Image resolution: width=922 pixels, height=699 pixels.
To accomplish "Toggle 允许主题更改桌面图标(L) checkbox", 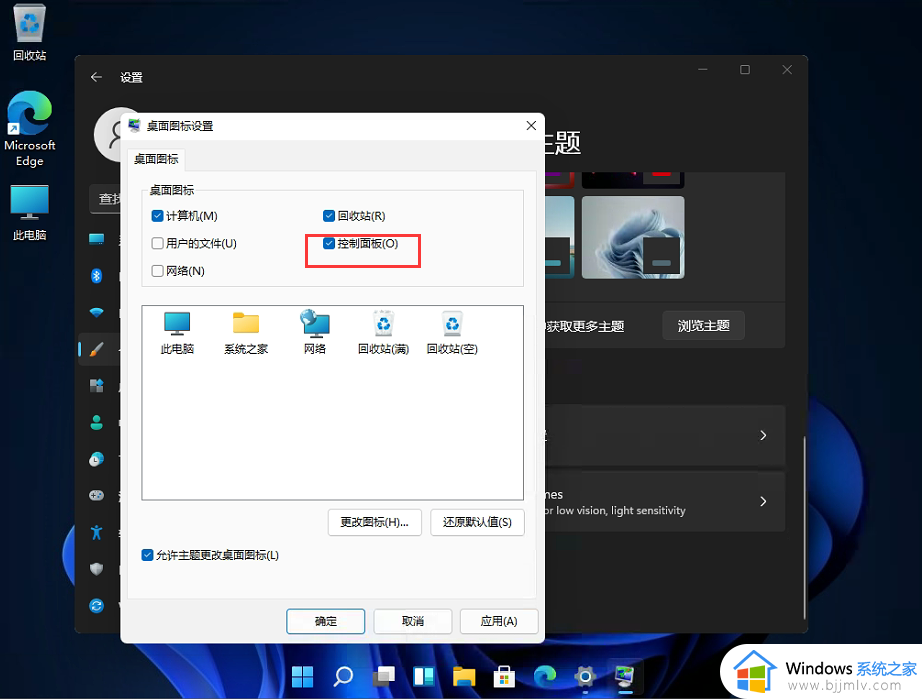I will [148, 555].
